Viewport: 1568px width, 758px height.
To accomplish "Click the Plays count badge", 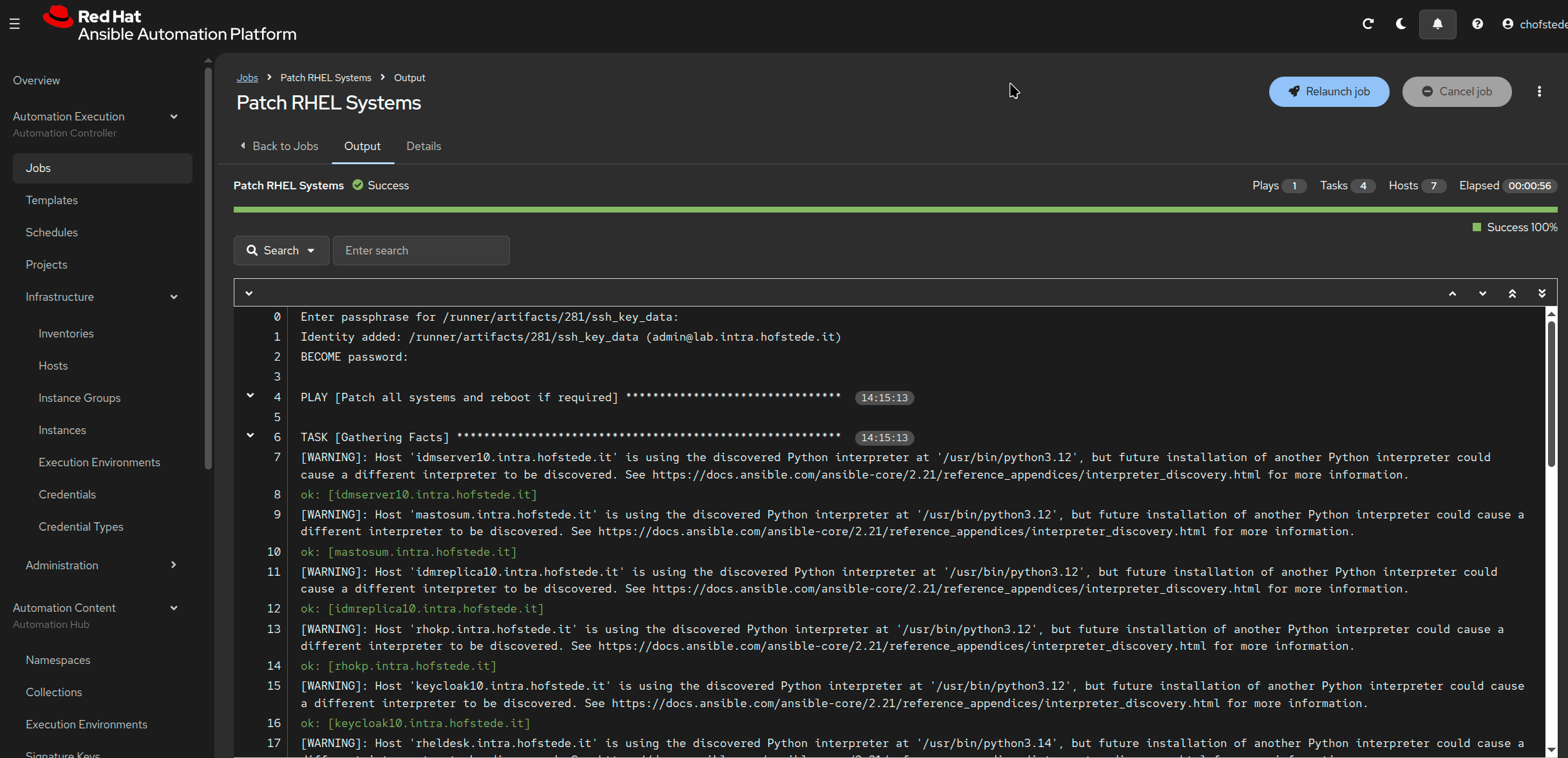I will pos(1294,186).
